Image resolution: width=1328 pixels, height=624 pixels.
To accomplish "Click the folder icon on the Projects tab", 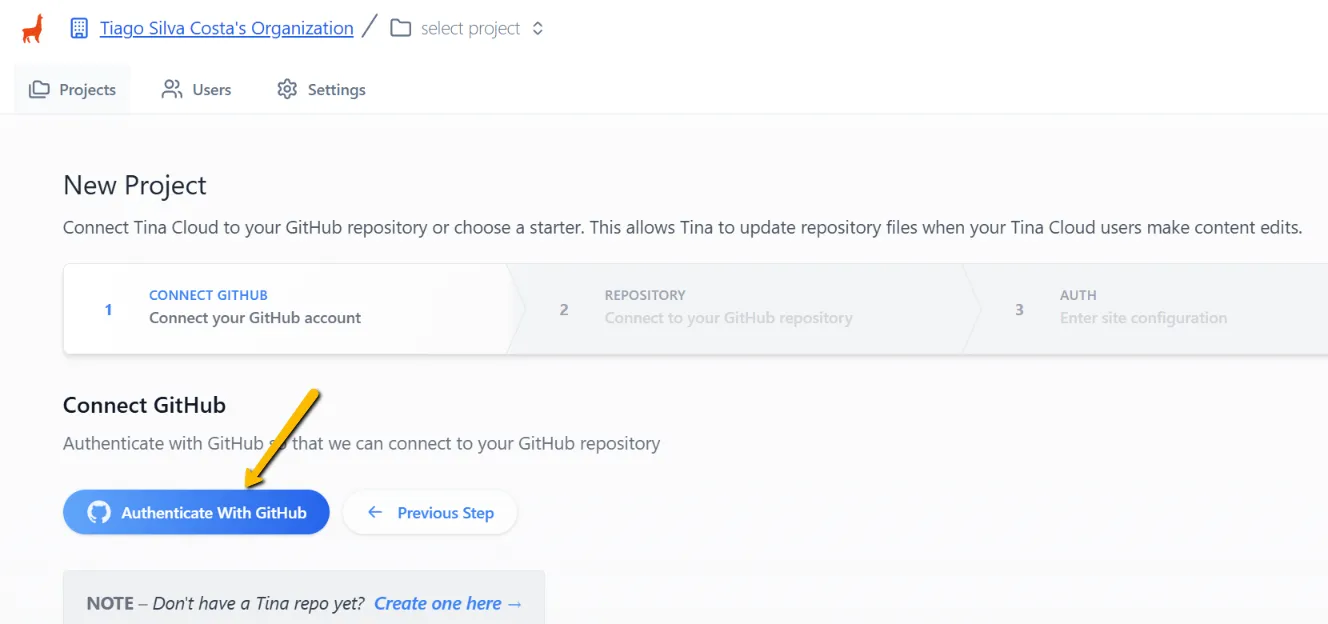I will pos(40,89).
